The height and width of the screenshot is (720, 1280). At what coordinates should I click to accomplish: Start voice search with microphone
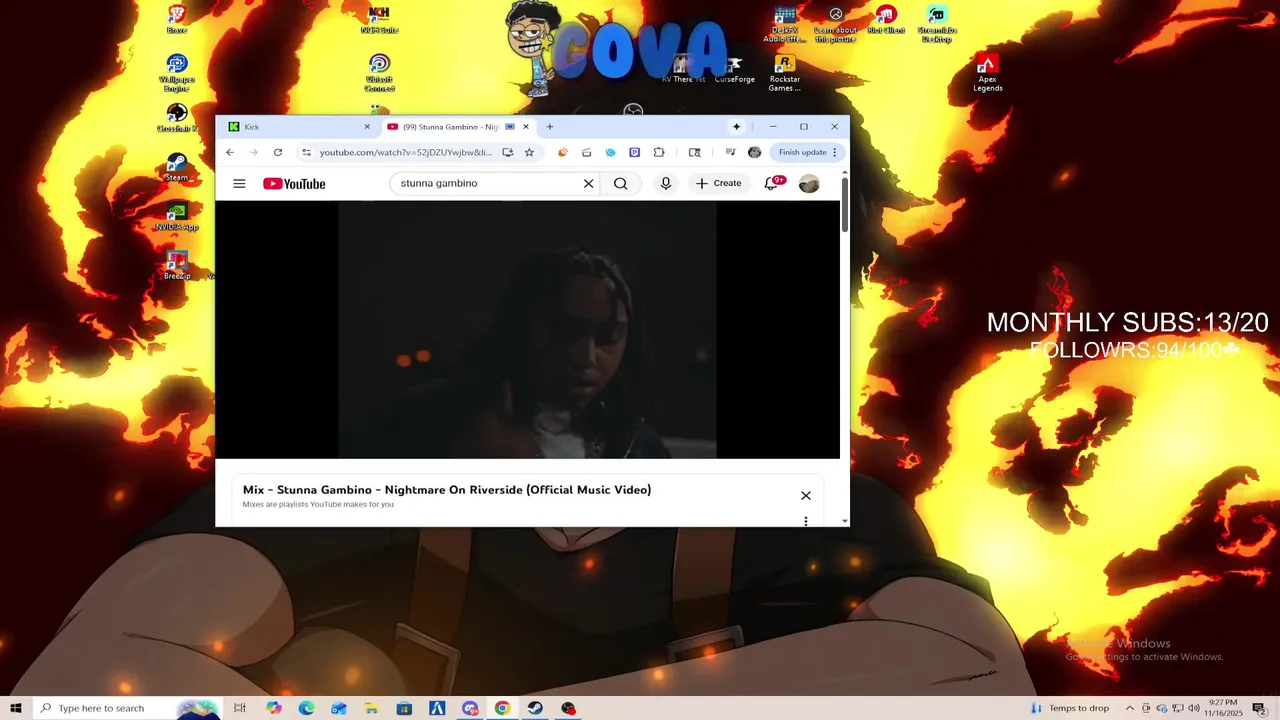click(665, 183)
